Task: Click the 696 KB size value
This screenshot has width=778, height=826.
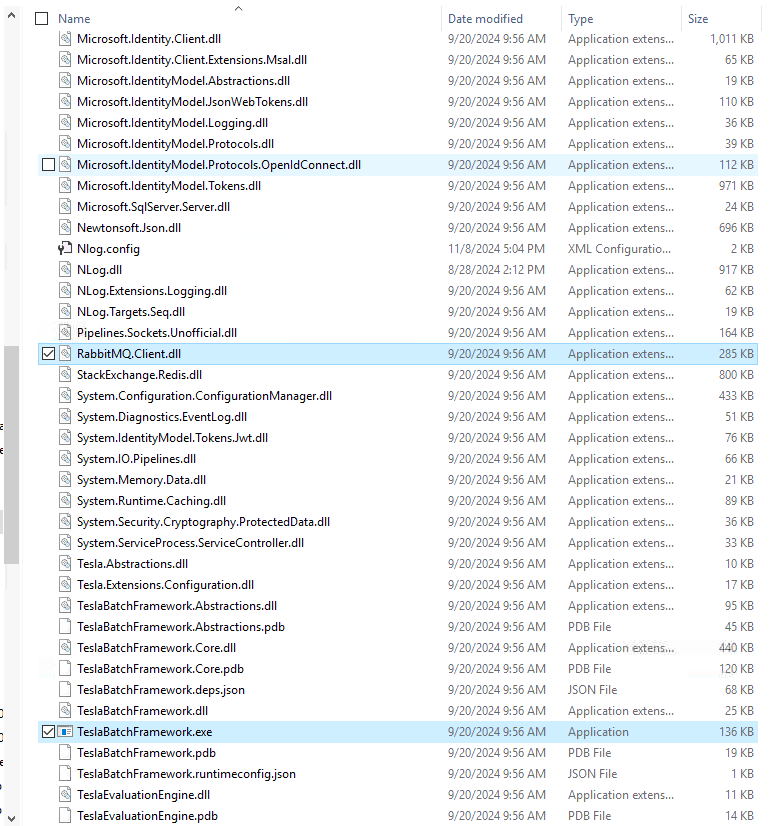Action: (x=736, y=228)
